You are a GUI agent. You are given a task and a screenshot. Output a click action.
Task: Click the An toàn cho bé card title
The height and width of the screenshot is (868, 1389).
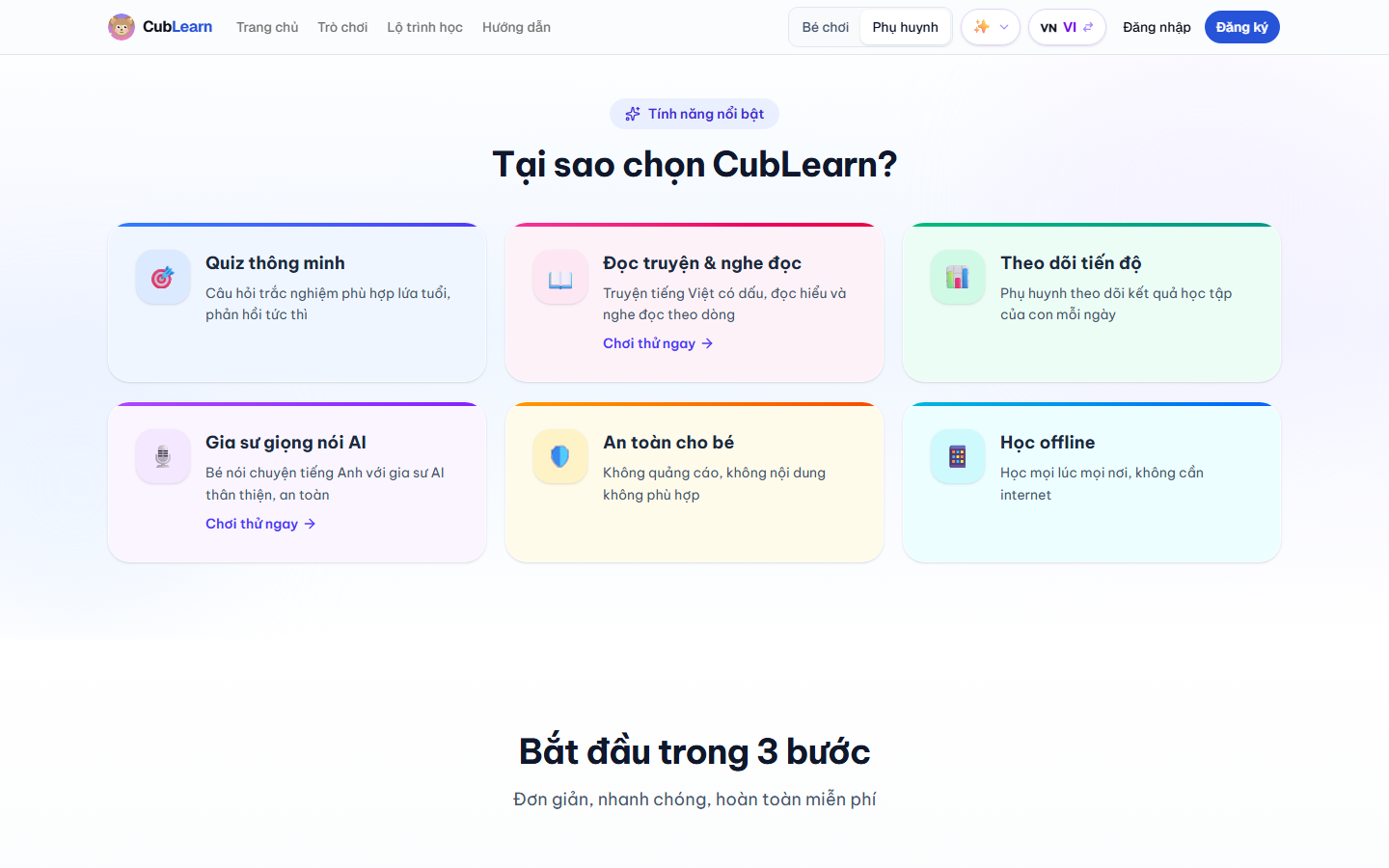pyautogui.click(x=668, y=443)
